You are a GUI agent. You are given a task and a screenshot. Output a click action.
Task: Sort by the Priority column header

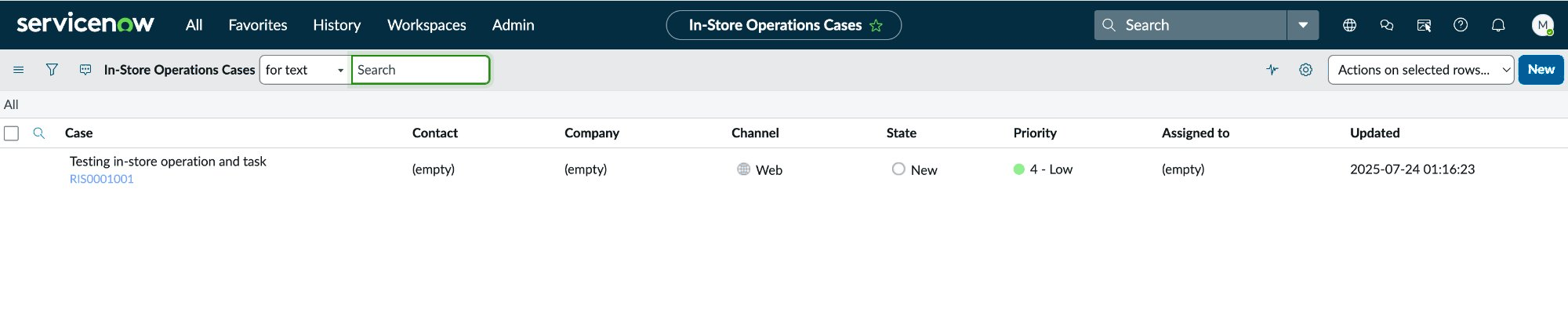(x=1035, y=133)
